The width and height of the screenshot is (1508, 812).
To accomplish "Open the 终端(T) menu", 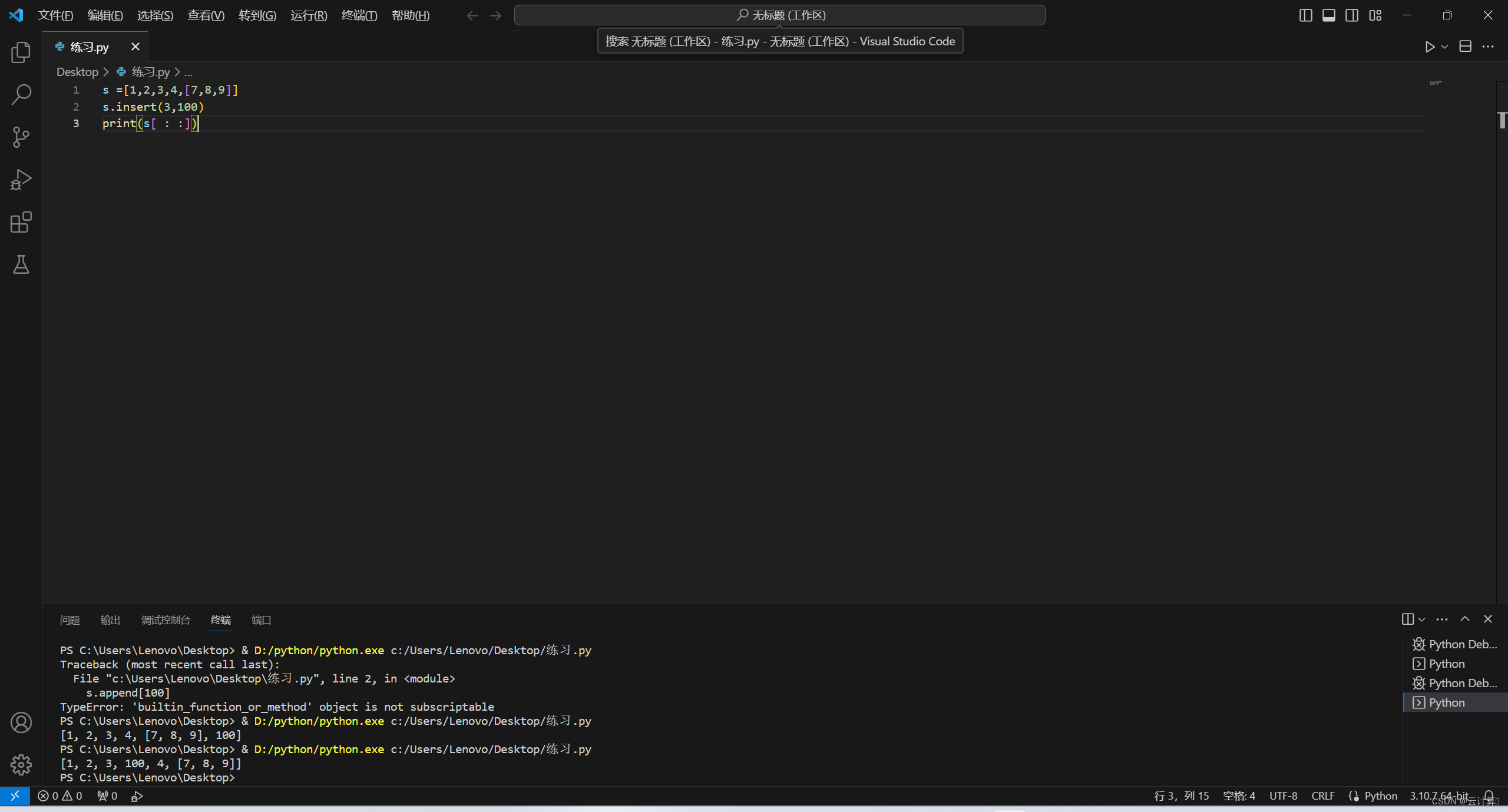I will coord(359,15).
